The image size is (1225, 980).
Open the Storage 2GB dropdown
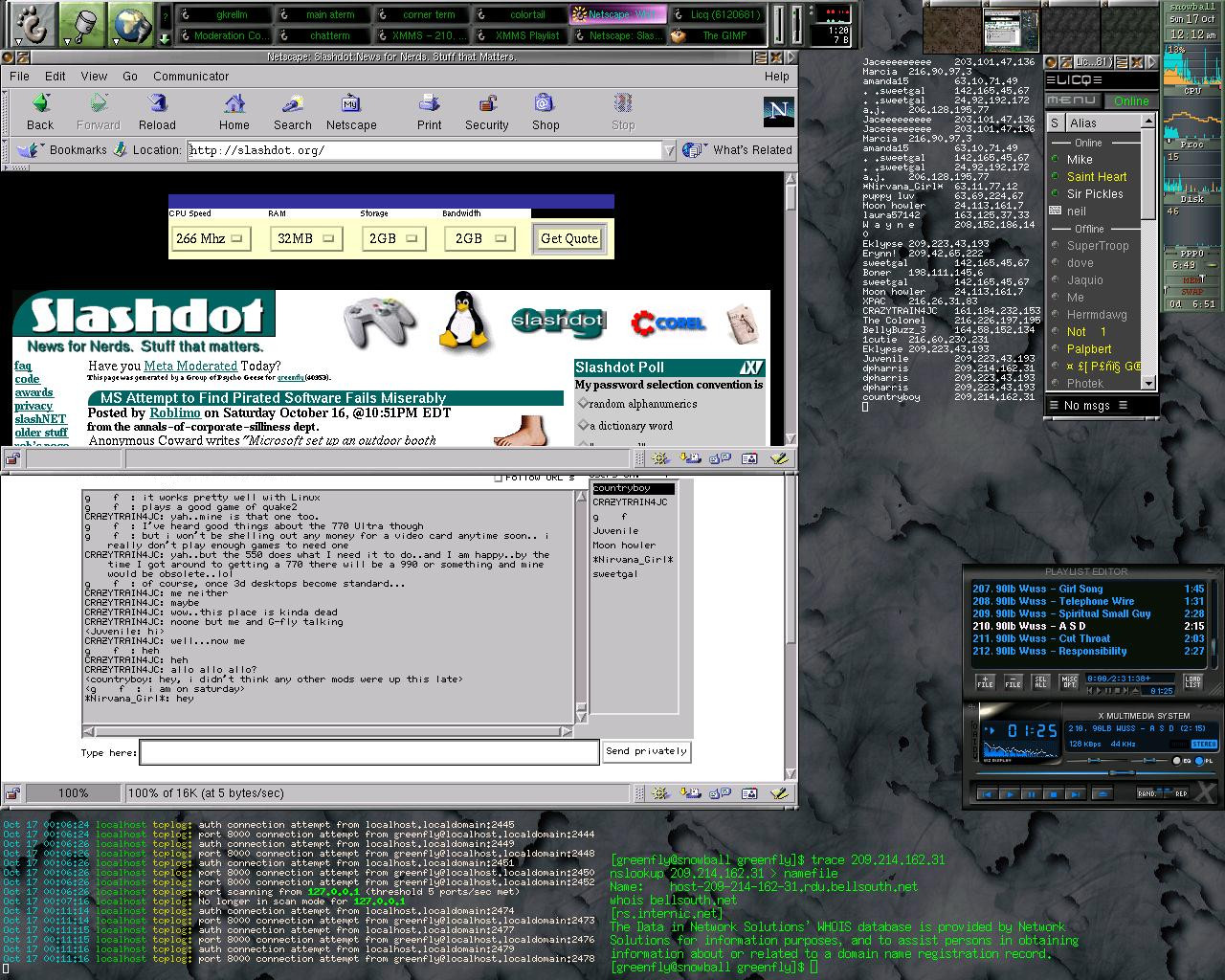(392, 238)
